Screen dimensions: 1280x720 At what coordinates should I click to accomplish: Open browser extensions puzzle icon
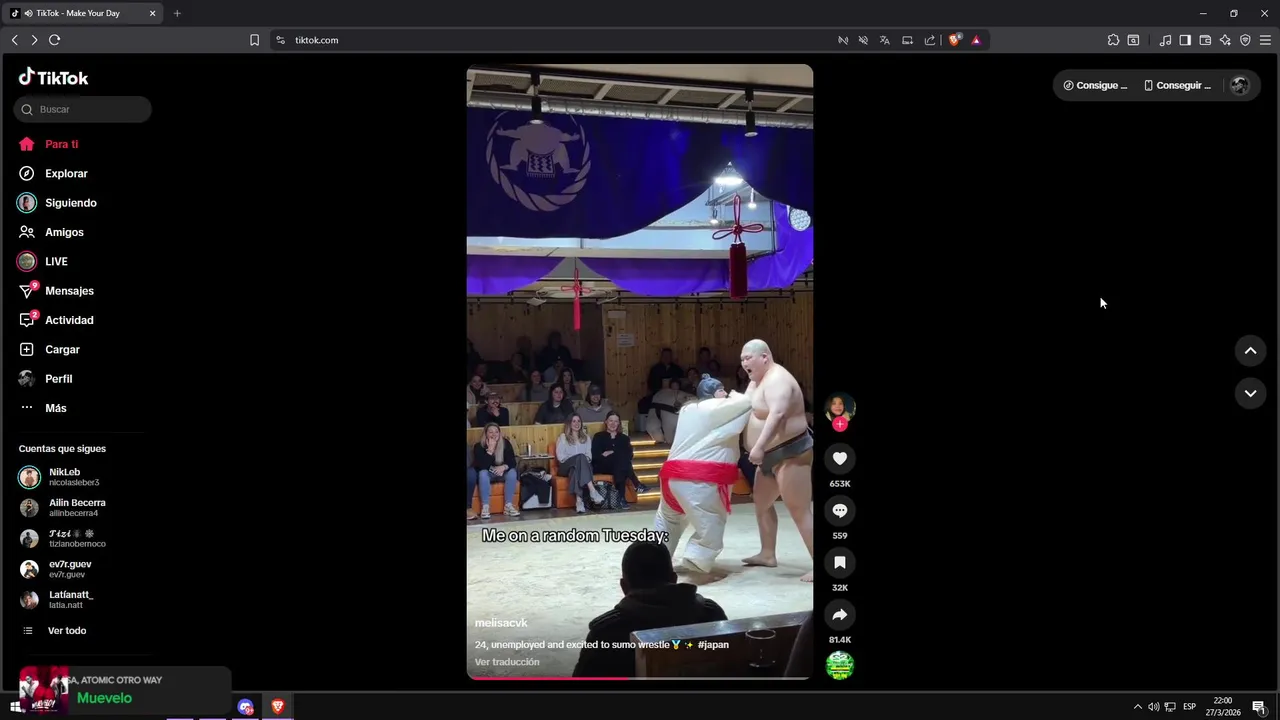point(1113,40)
